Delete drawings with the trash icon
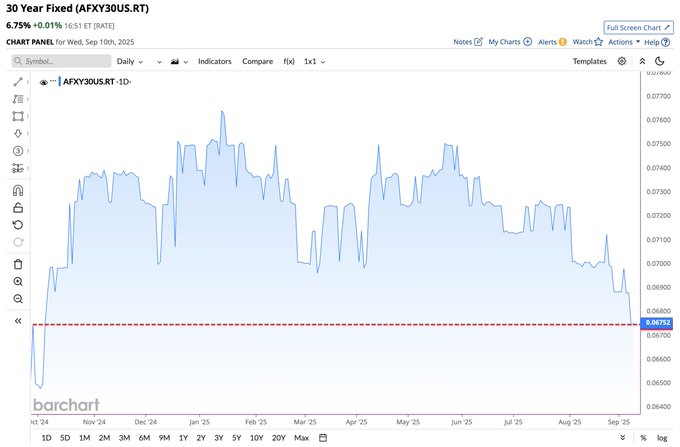This screenshot has height=447, width=680. pos(18,264)
